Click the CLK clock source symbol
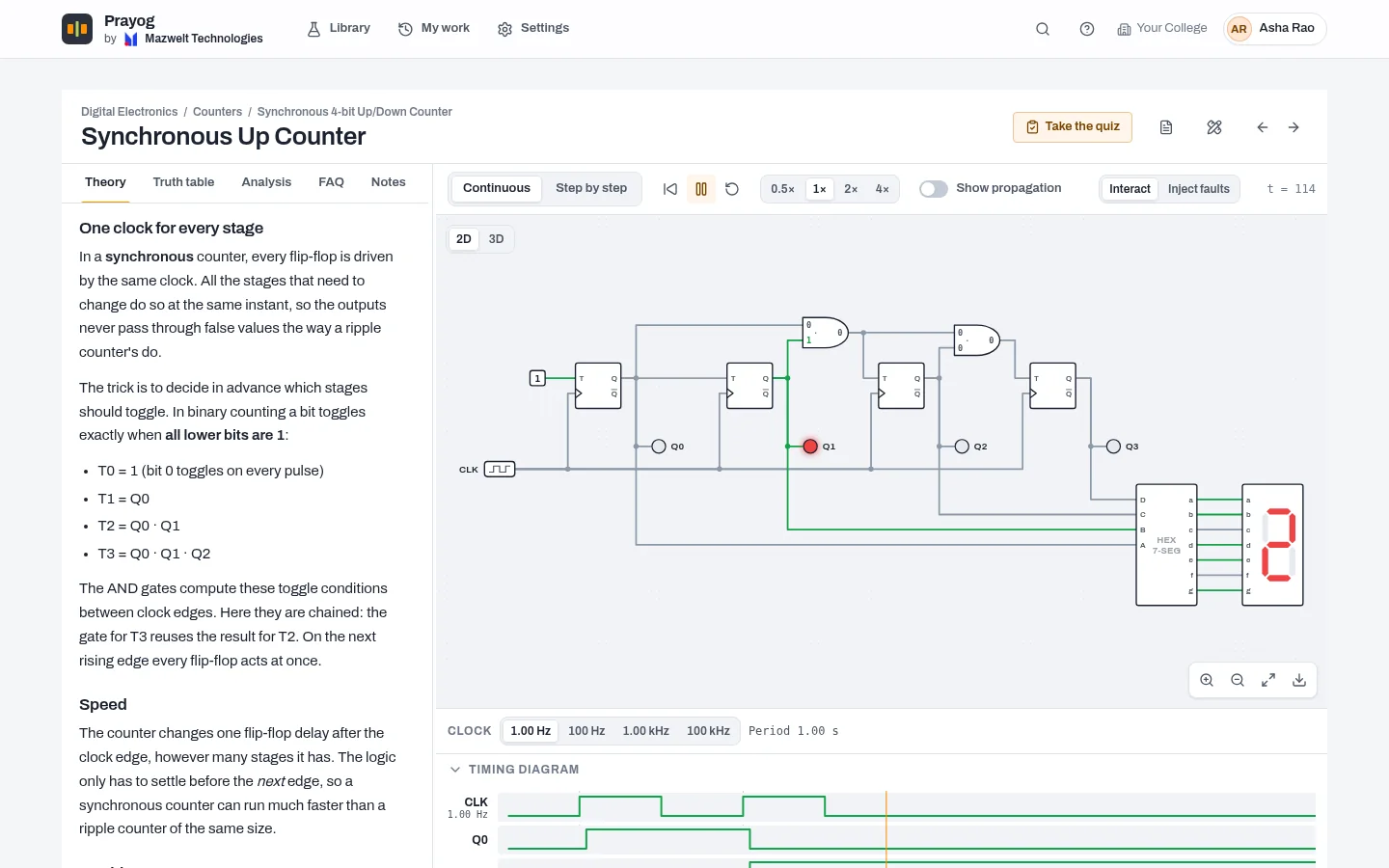 (500, 470)
